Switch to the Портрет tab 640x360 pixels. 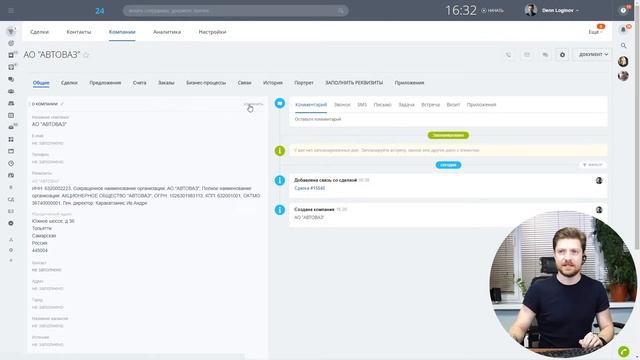[x=304, y=83]
